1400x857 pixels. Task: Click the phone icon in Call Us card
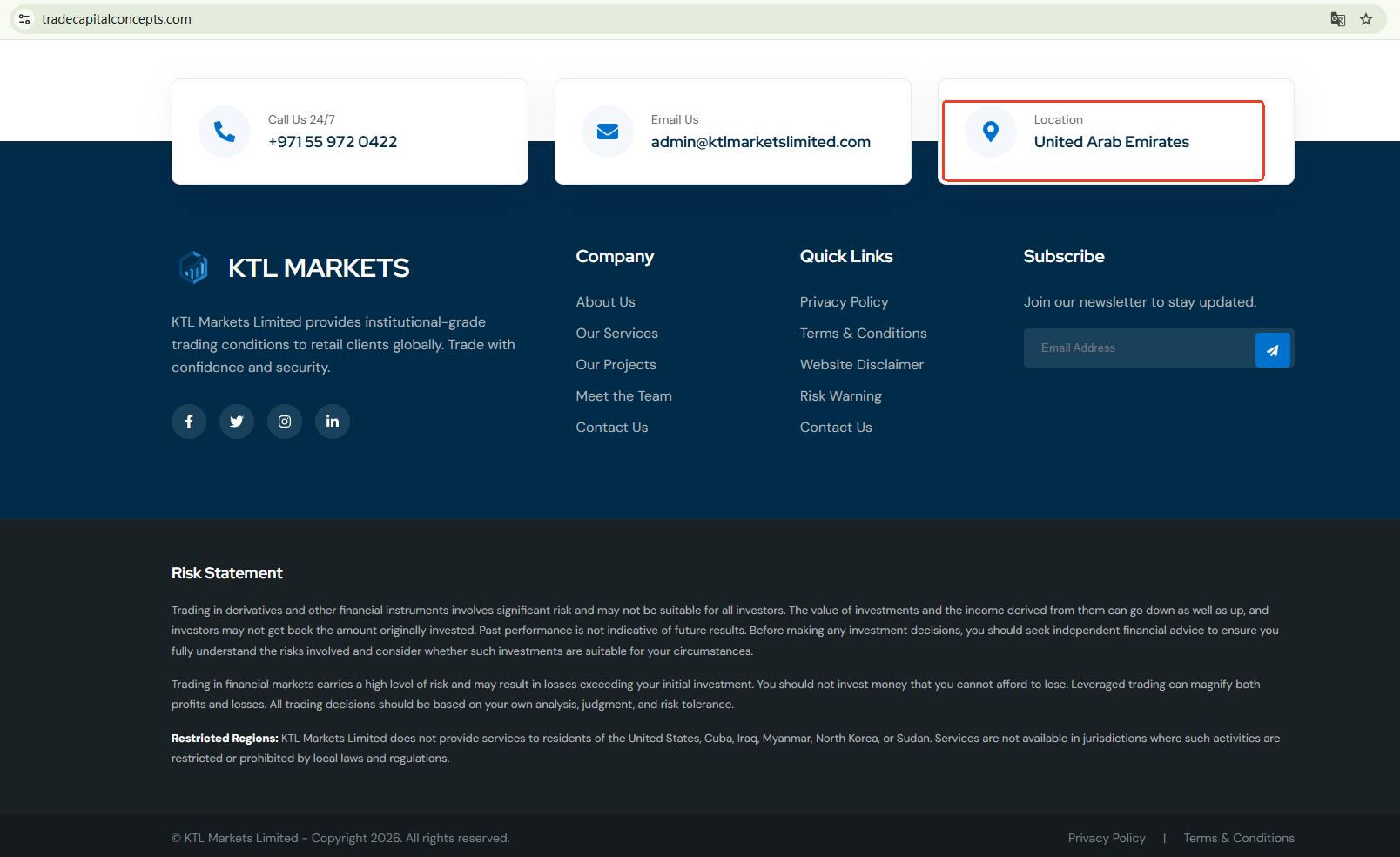pos(225,132)
